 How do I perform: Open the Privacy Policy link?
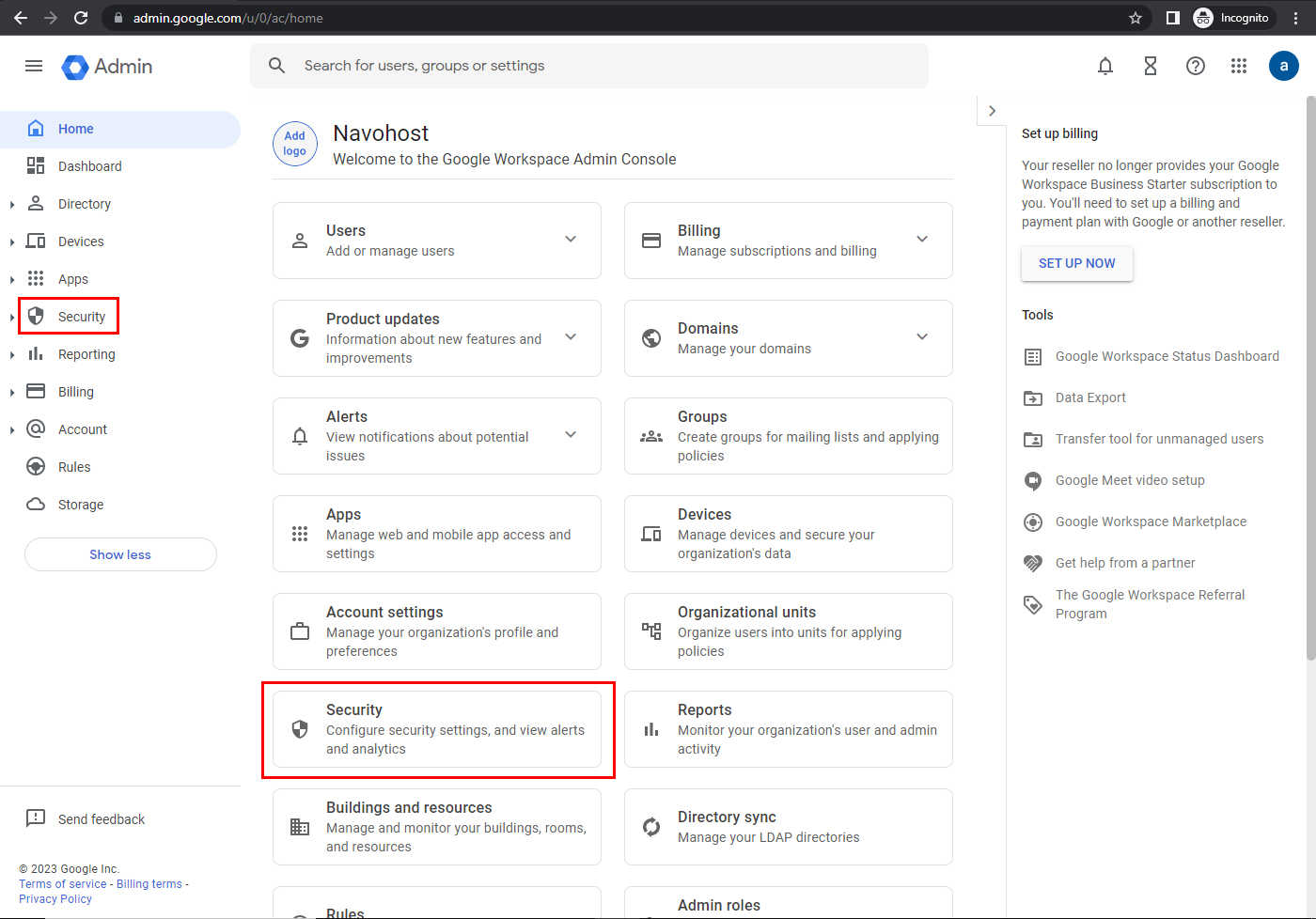click(x=55, y=899)
